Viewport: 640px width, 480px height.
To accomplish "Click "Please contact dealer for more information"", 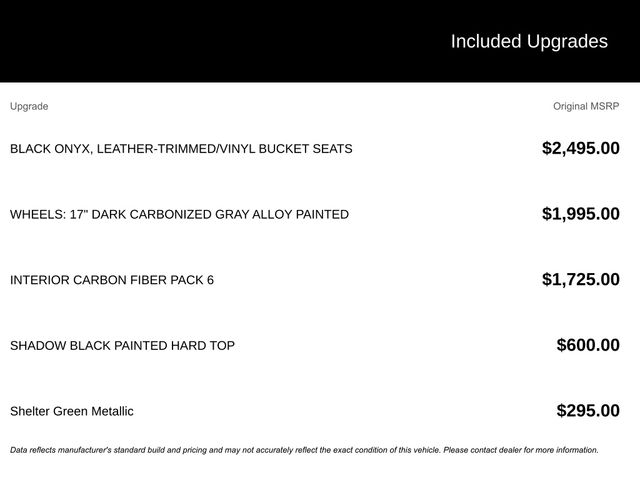I will click(x=521, y=450).
